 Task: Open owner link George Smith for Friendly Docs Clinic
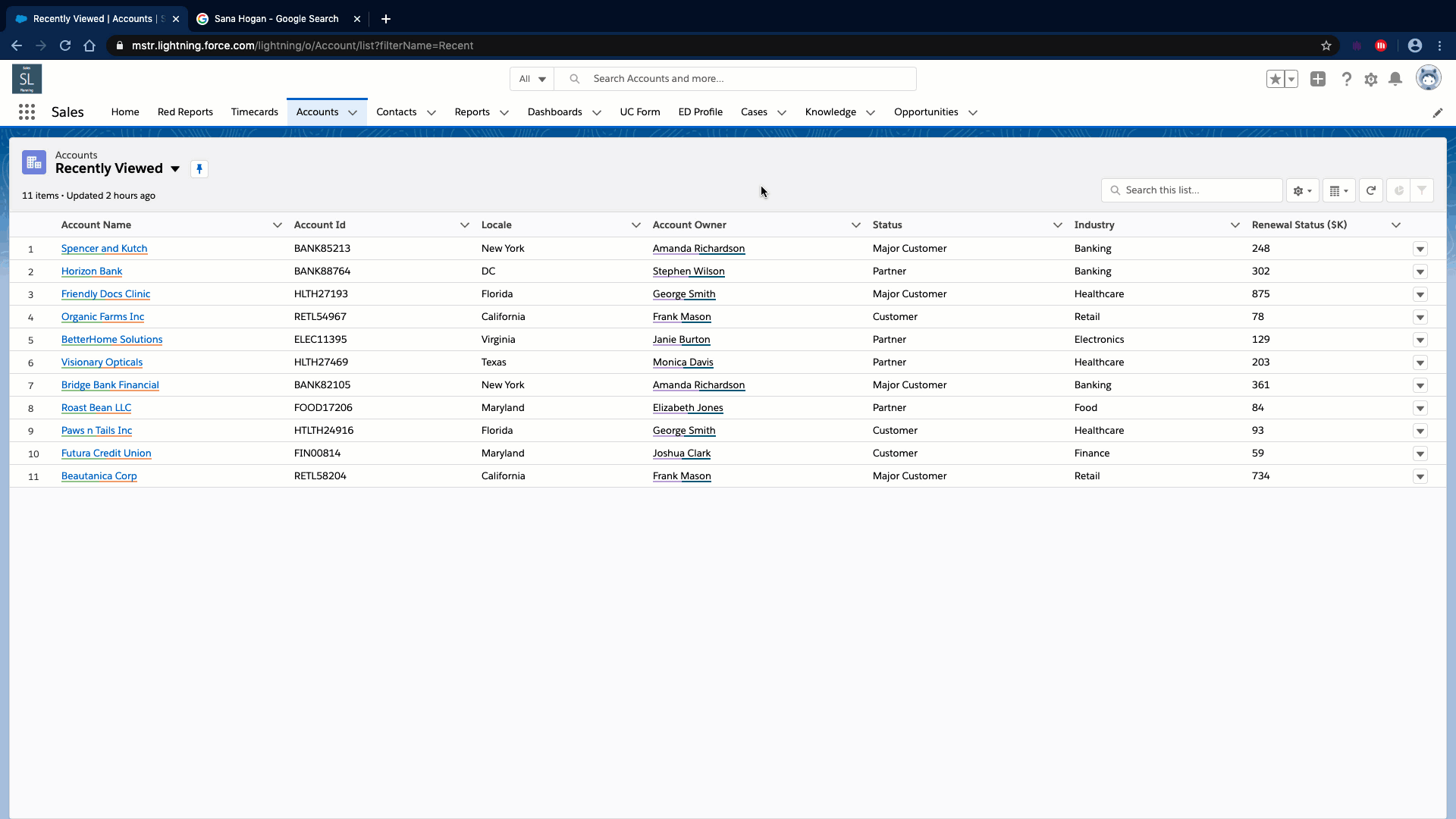pyautogui.click(x=683, y=294)
